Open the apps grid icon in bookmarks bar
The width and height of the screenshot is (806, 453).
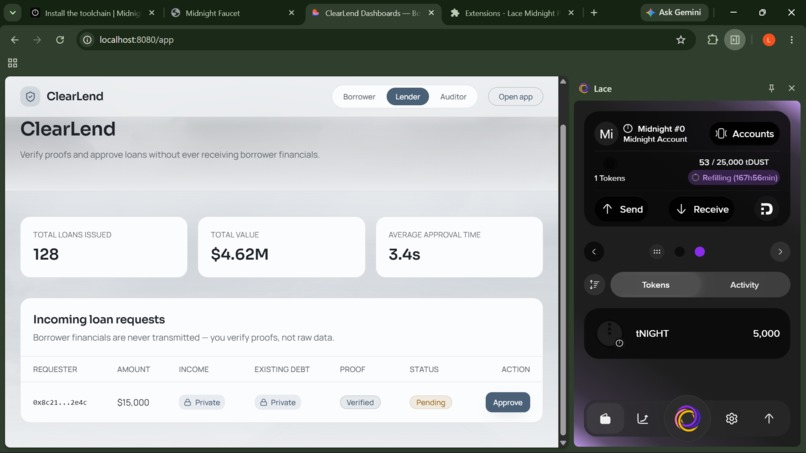(12, 63)
